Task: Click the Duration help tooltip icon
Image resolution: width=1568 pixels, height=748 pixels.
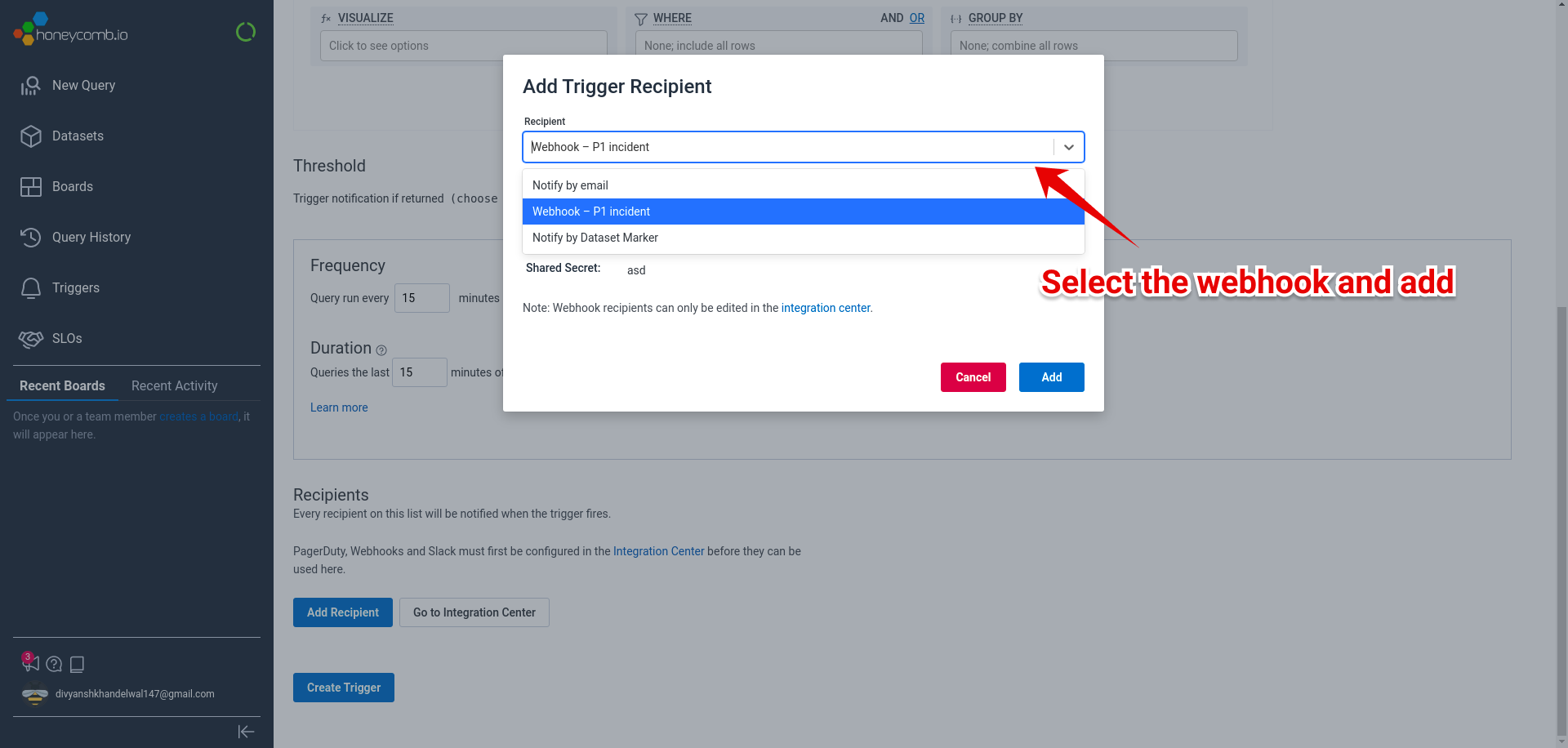Action: click(x=381, y=350)
